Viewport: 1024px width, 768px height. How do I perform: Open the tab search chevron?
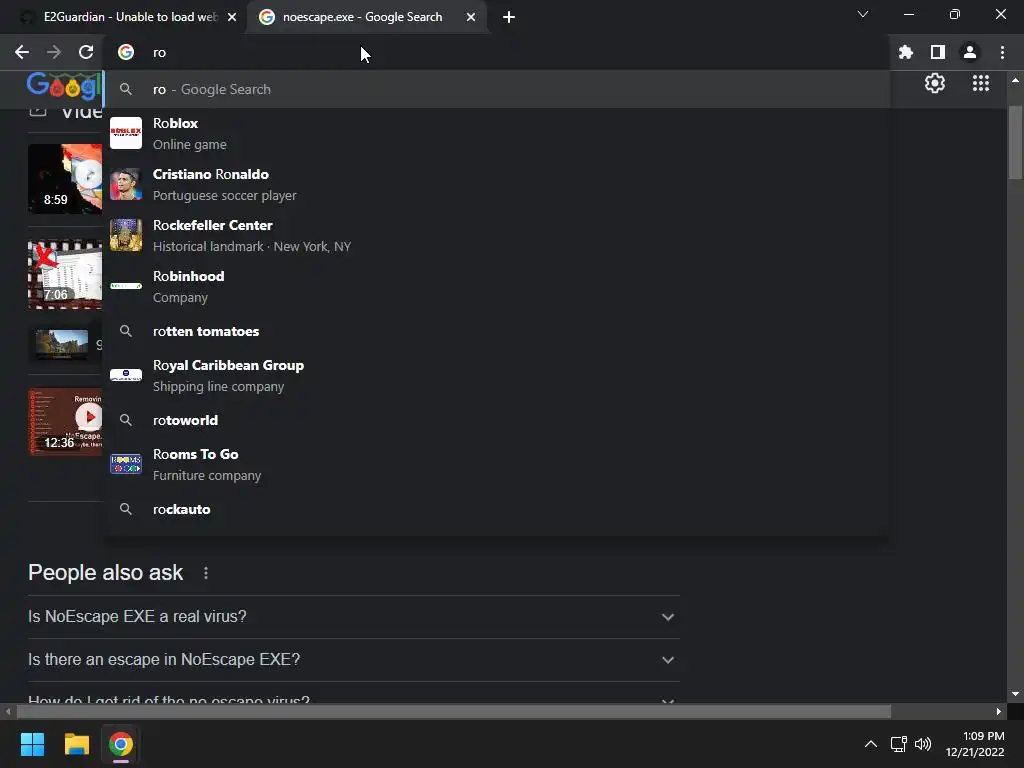(x=863, y=14)
